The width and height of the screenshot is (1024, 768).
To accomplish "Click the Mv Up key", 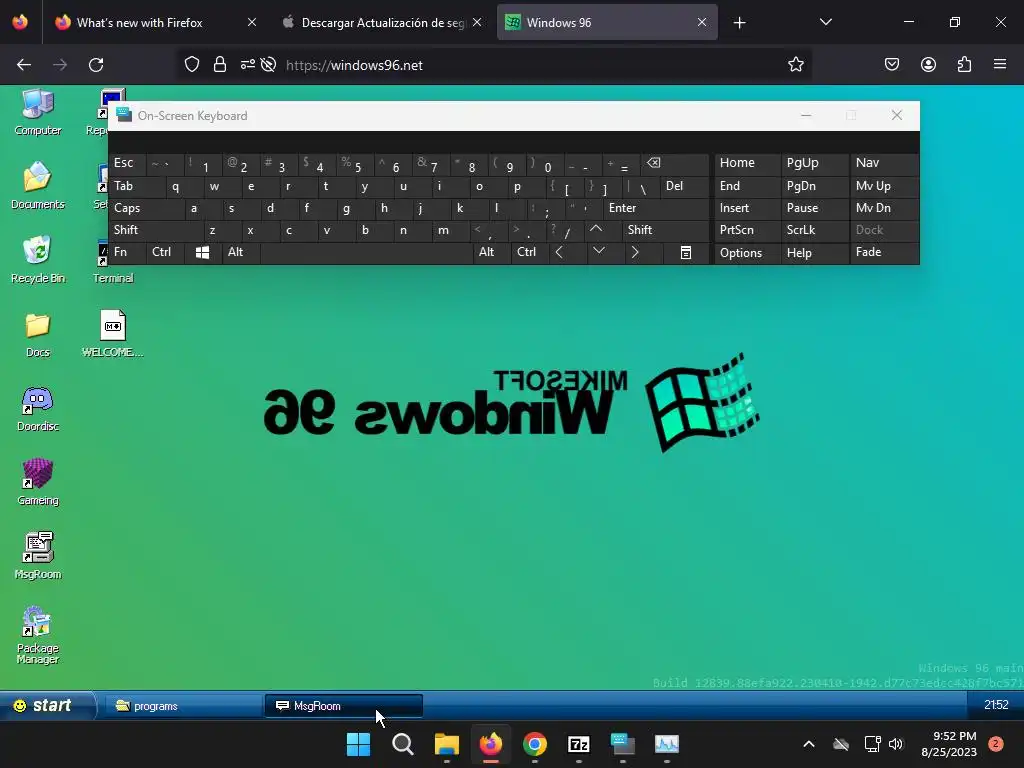I will click(x=884, y=186).
